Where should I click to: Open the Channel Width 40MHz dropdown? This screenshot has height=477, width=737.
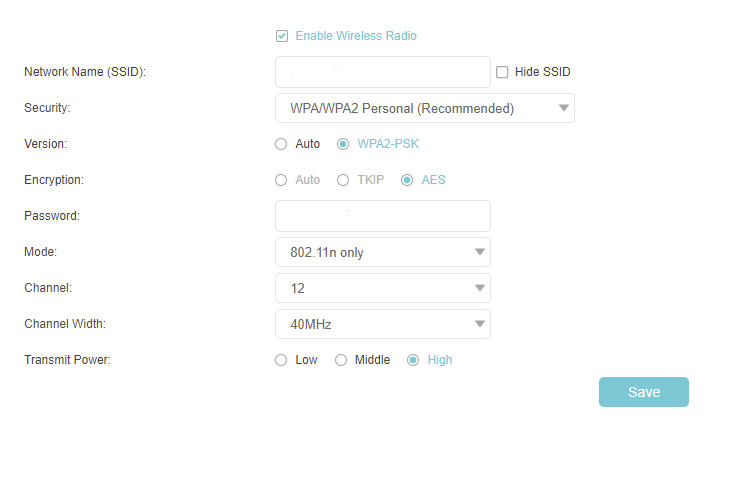click(x=382, y=324)
